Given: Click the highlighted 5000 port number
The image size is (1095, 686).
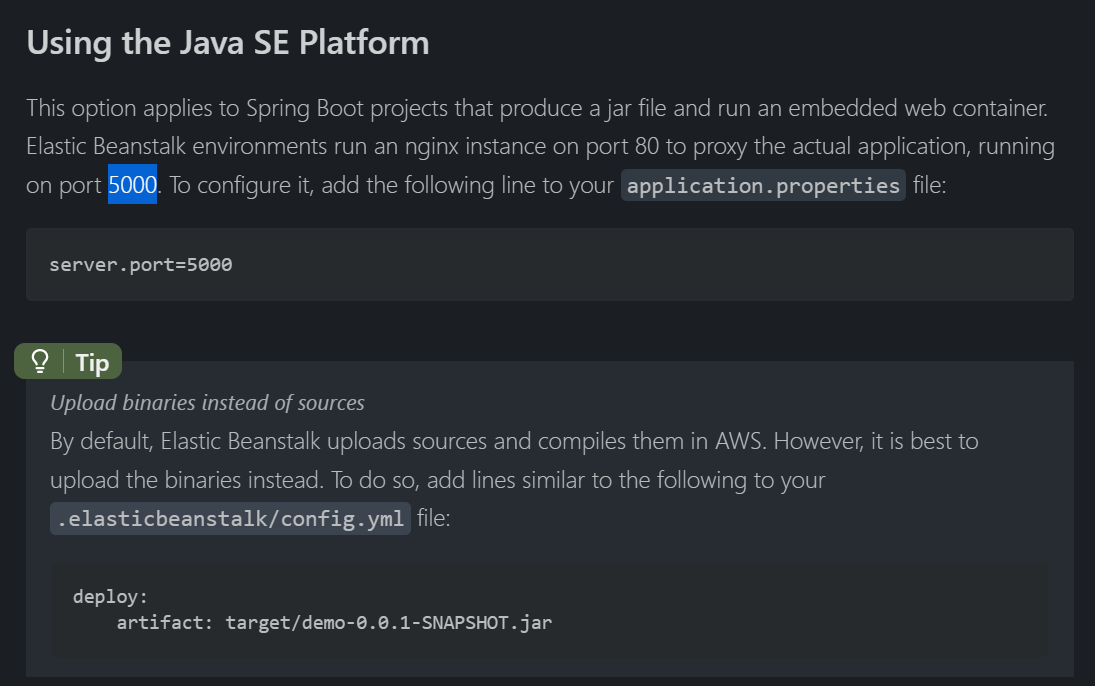Looking at the screenshot, I should coord(132,185).
